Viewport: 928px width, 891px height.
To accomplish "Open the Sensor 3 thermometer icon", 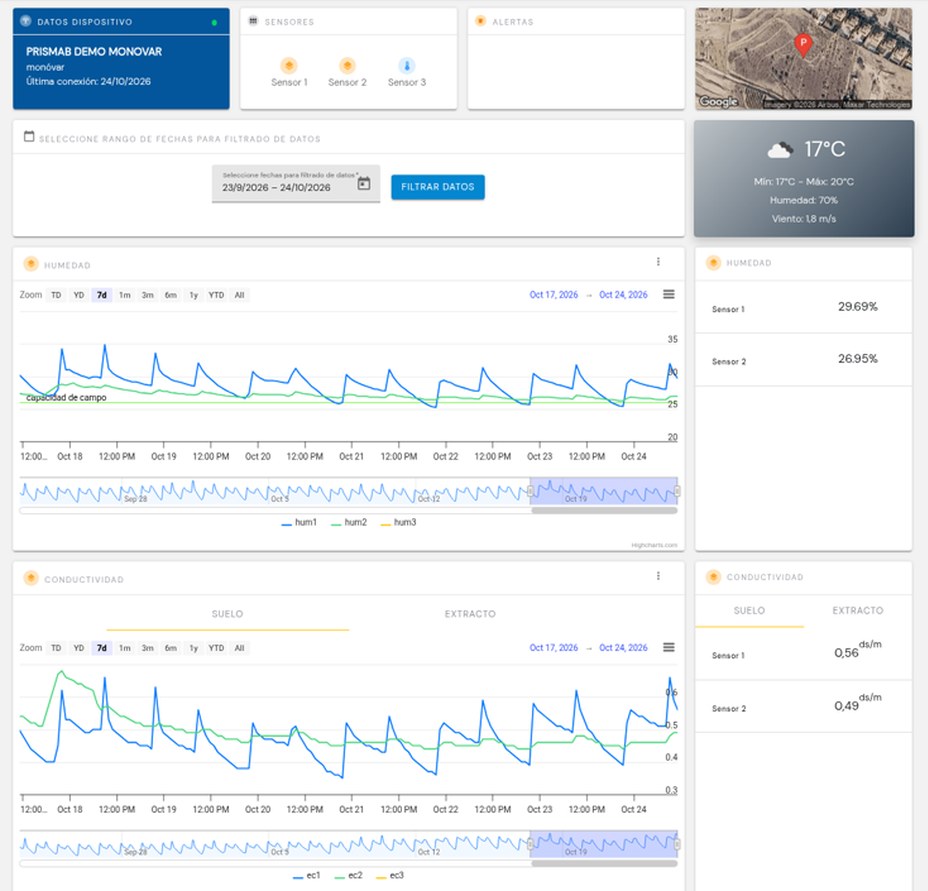I will point(407,65).
